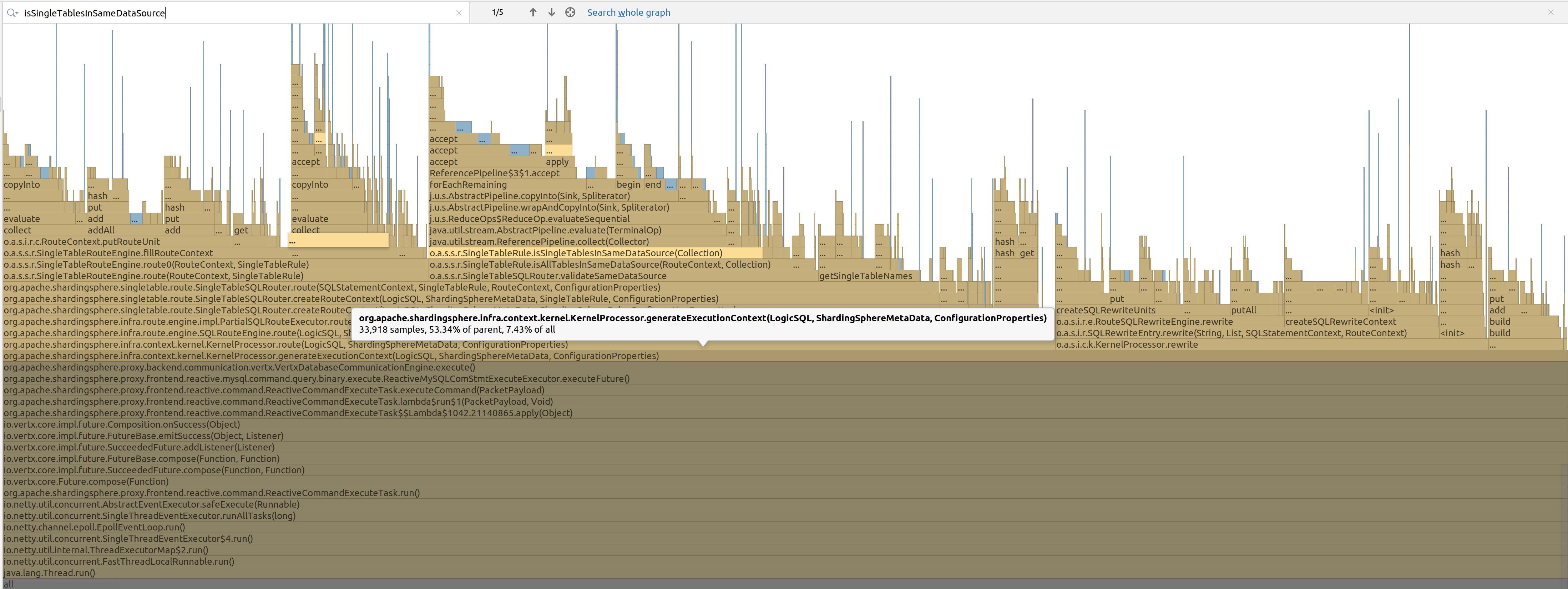The height and width of the screenshot is (589, 1568).
Task: Click the SingleTableRouteEngine.fillRouteContext frame
Action: coord(108,253)
